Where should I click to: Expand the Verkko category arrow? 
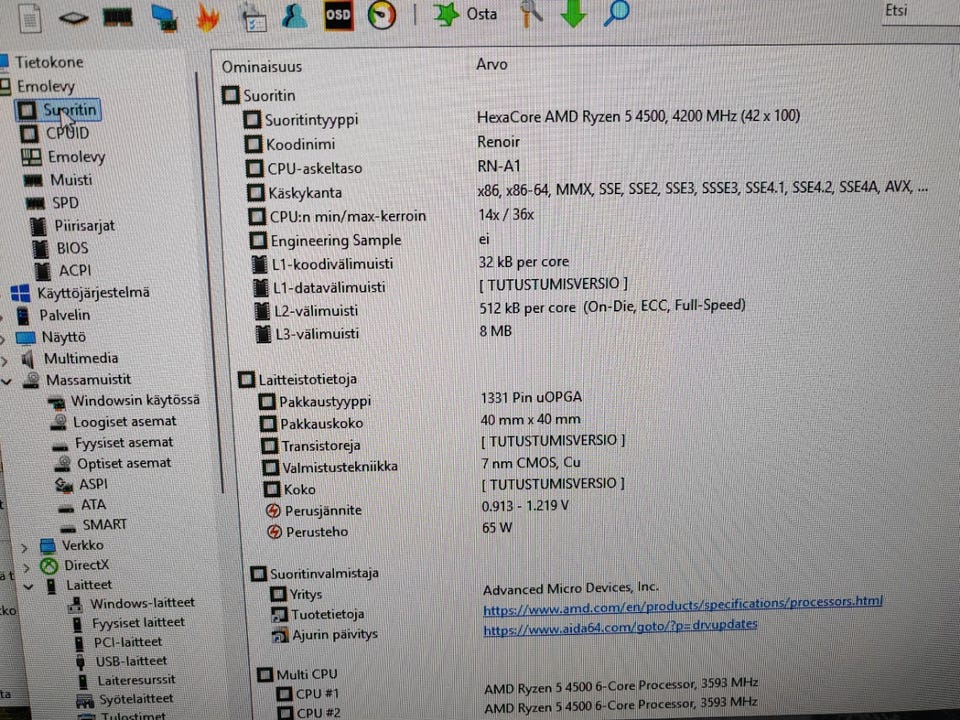24,547
